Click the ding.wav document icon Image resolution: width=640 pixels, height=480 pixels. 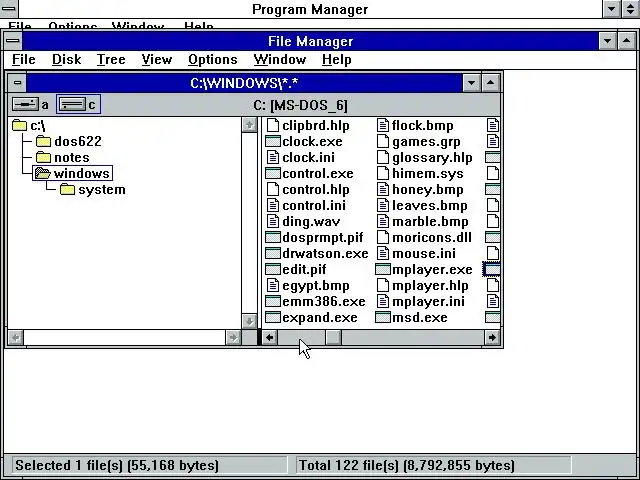(x=273, y=221)
